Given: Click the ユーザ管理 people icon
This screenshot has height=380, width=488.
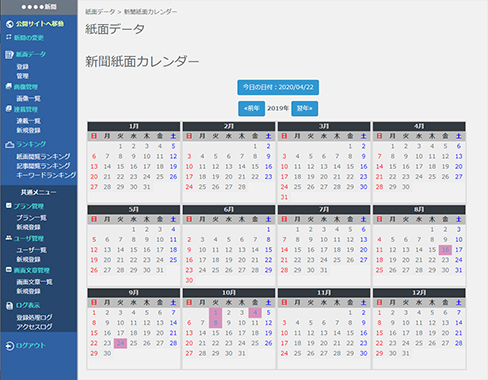Looking at the screenshot, I should click(9, 238).
